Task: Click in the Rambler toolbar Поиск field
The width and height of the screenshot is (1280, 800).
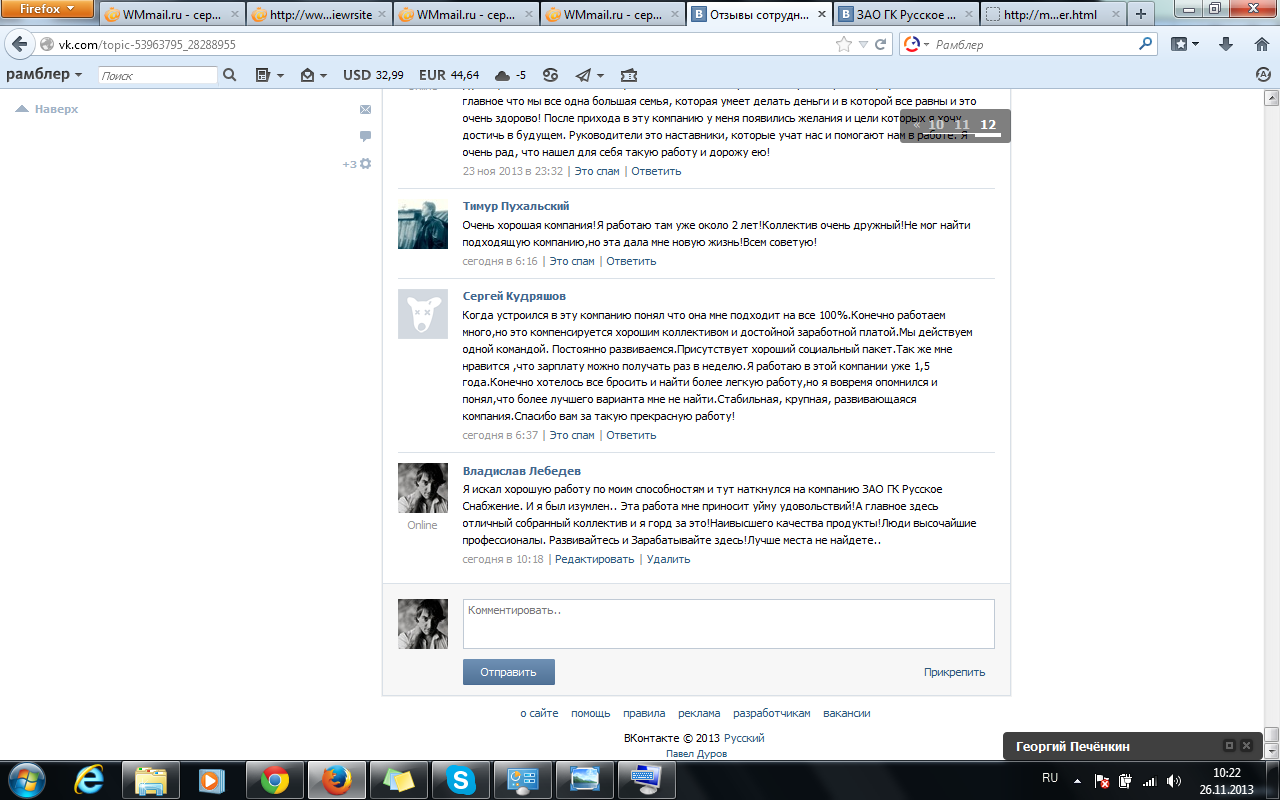Action: (157, 75)
